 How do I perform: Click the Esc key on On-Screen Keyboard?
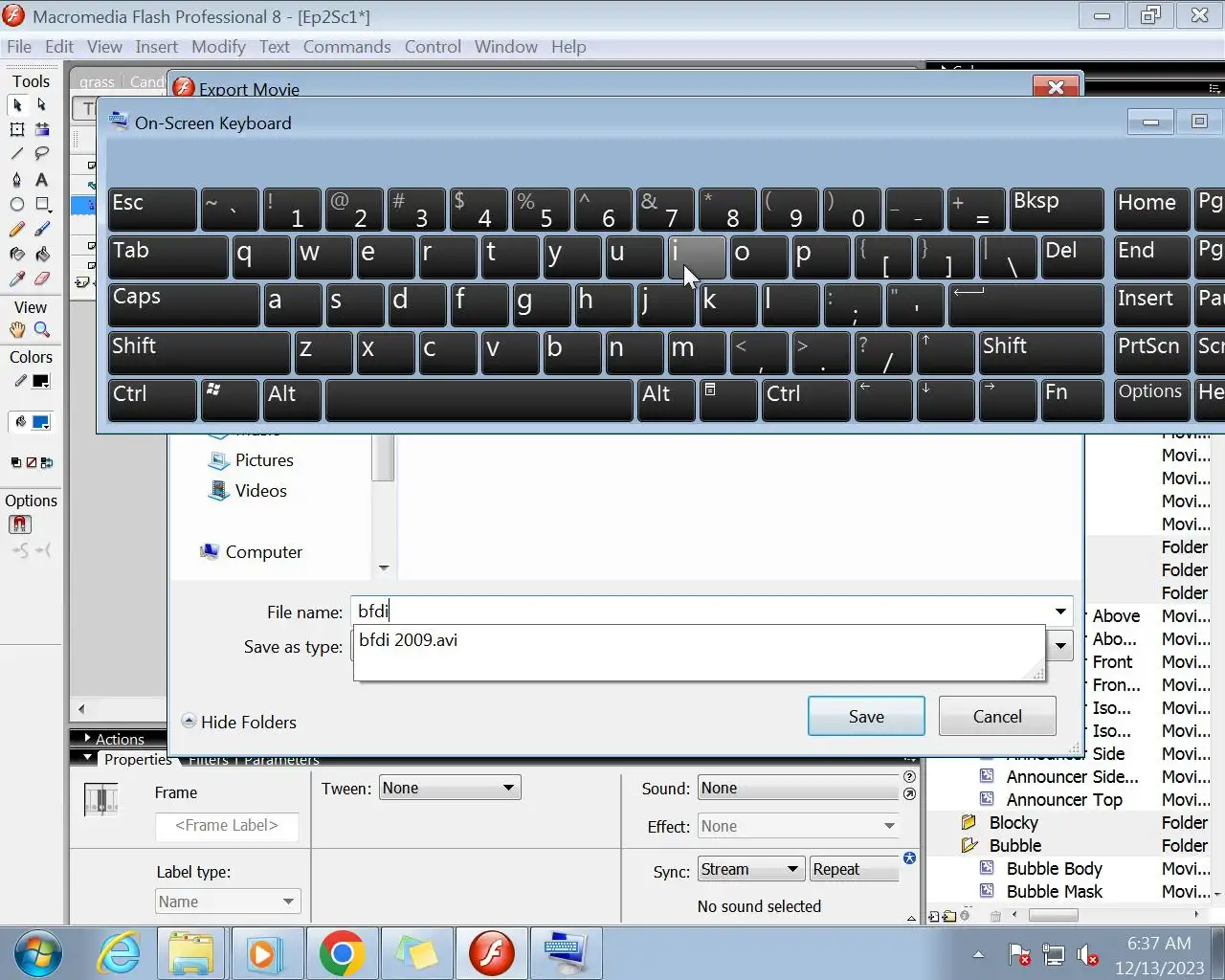click(x=152, y=210)
